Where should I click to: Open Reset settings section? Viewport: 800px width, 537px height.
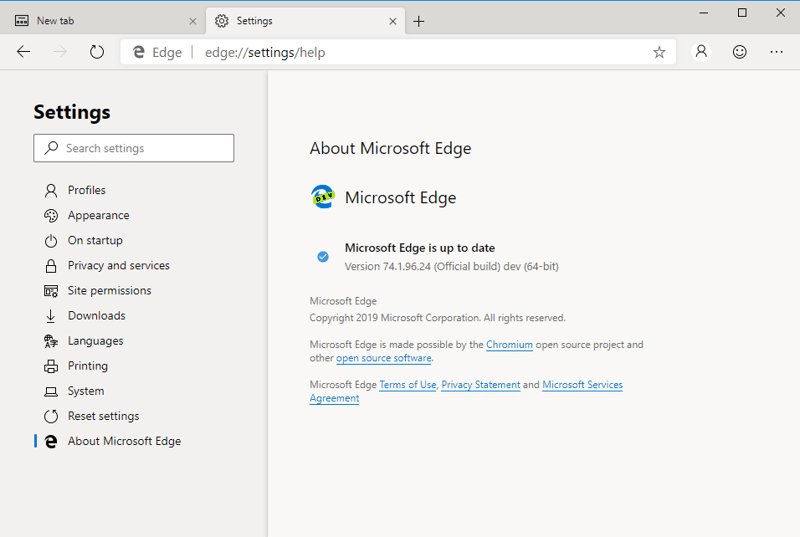(x=103, y=416)
